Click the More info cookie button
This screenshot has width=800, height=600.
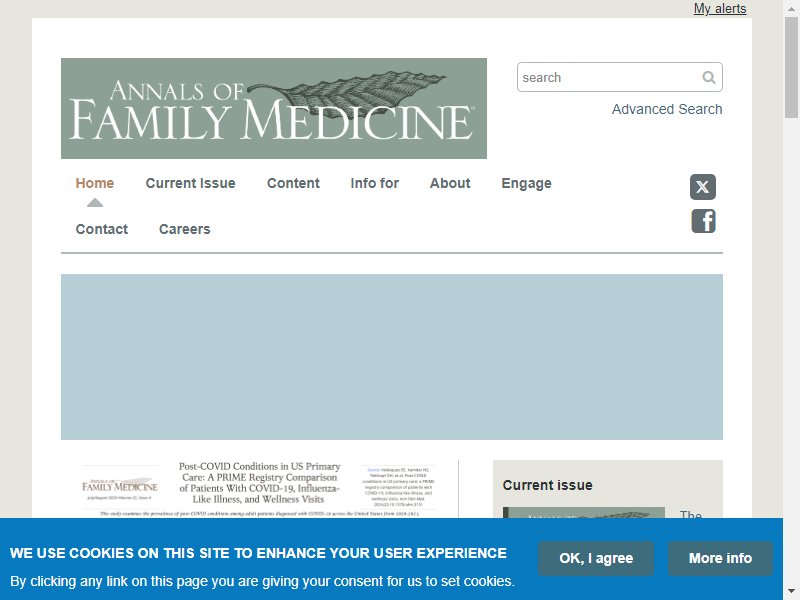coord(720,558)
